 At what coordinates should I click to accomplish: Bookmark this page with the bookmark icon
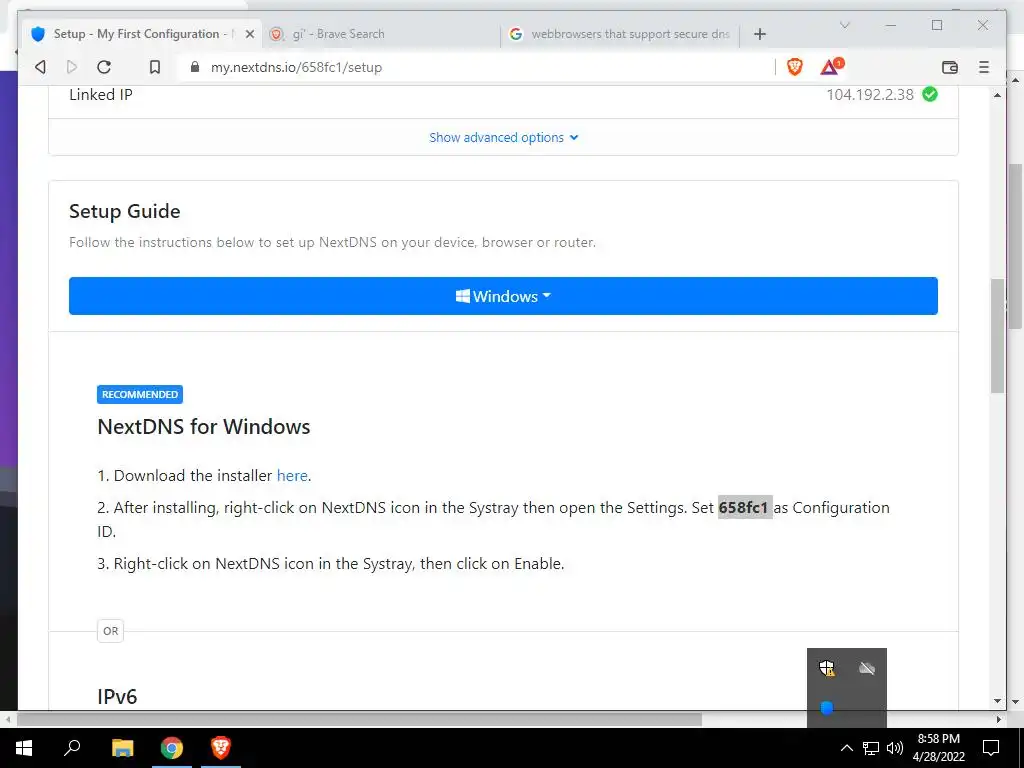pyautogui.click(x=155, y=67)
